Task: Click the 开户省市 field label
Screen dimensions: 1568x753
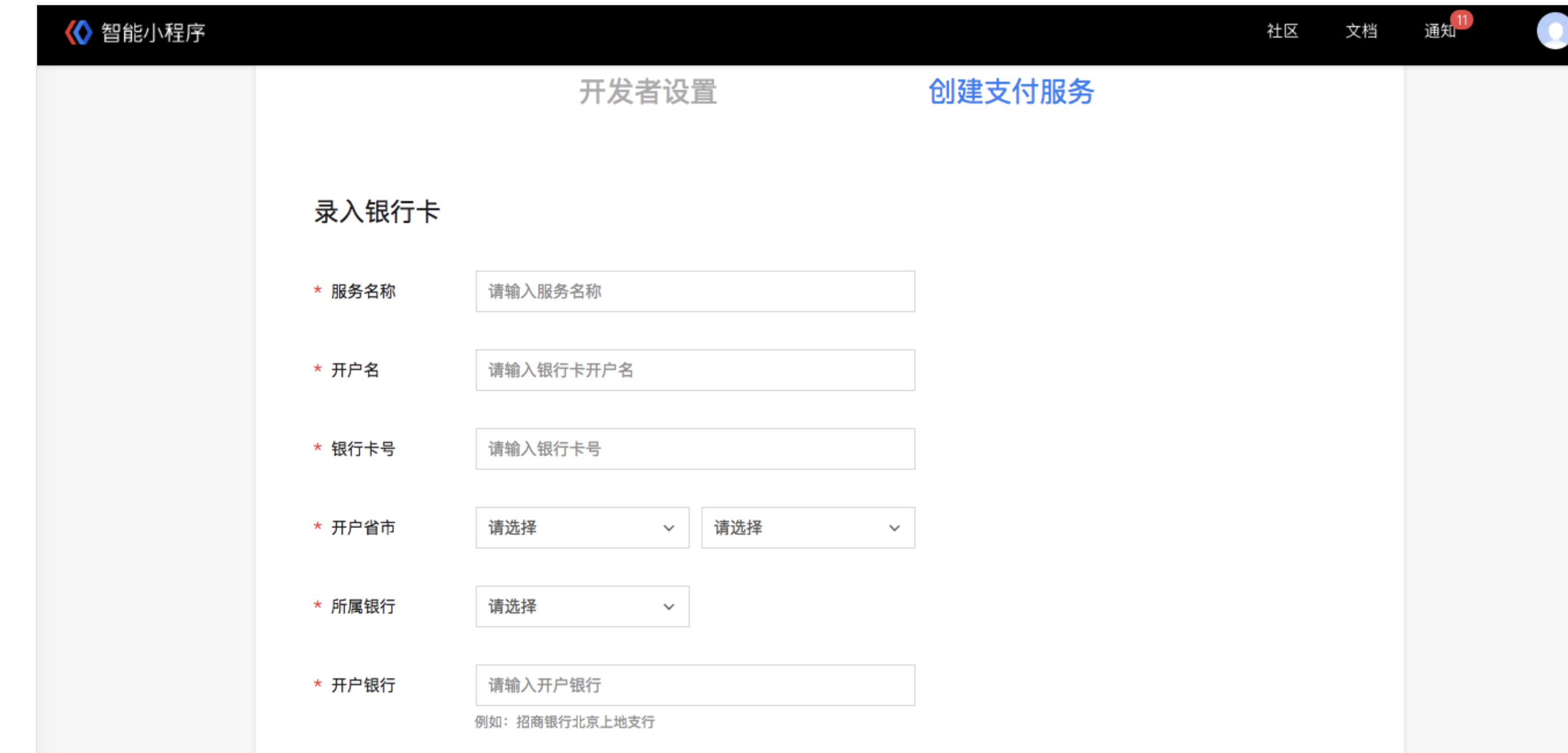Action: coord(363,528)
